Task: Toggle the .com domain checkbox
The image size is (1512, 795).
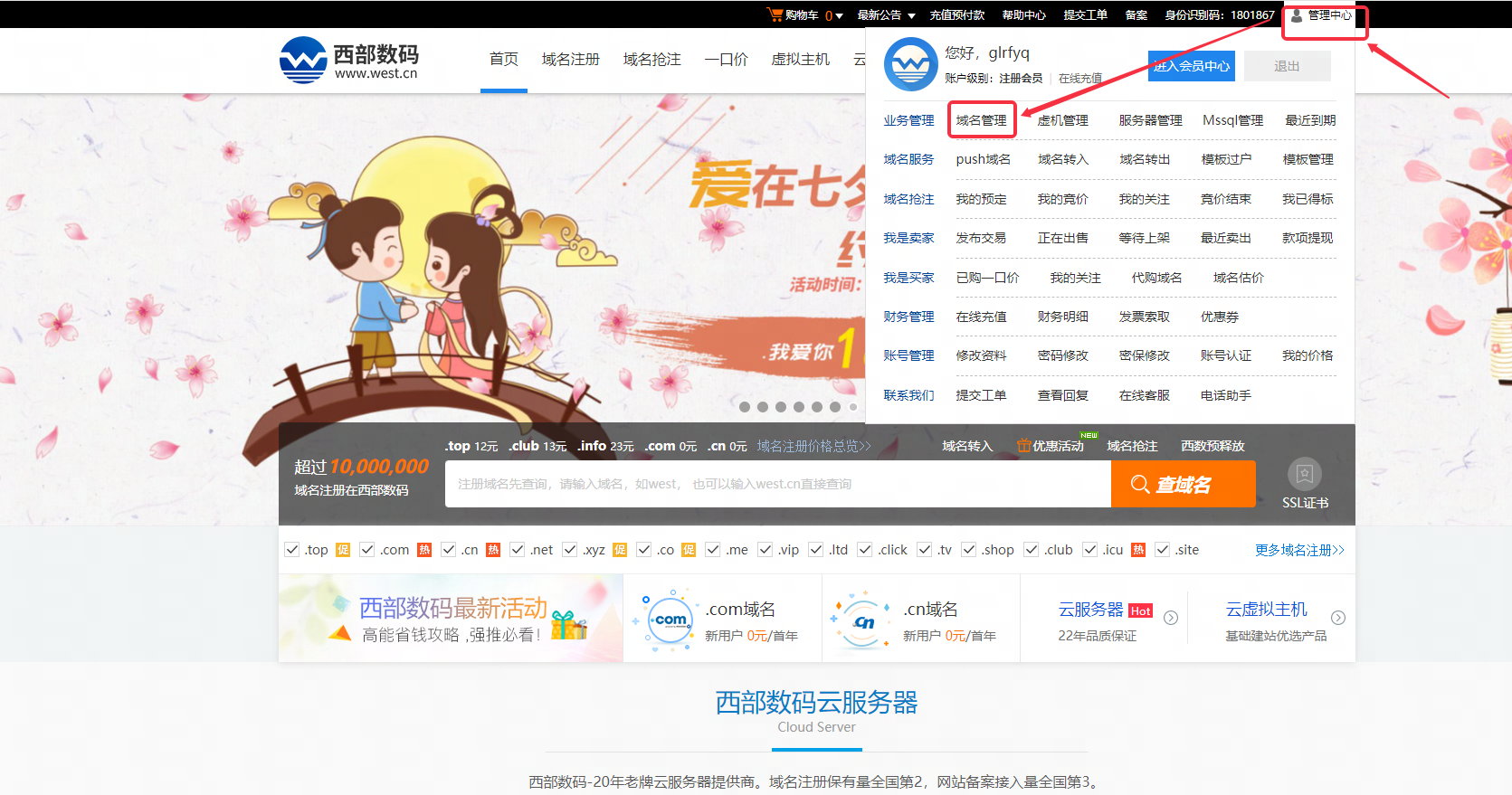Action: [x=367, y=550]
